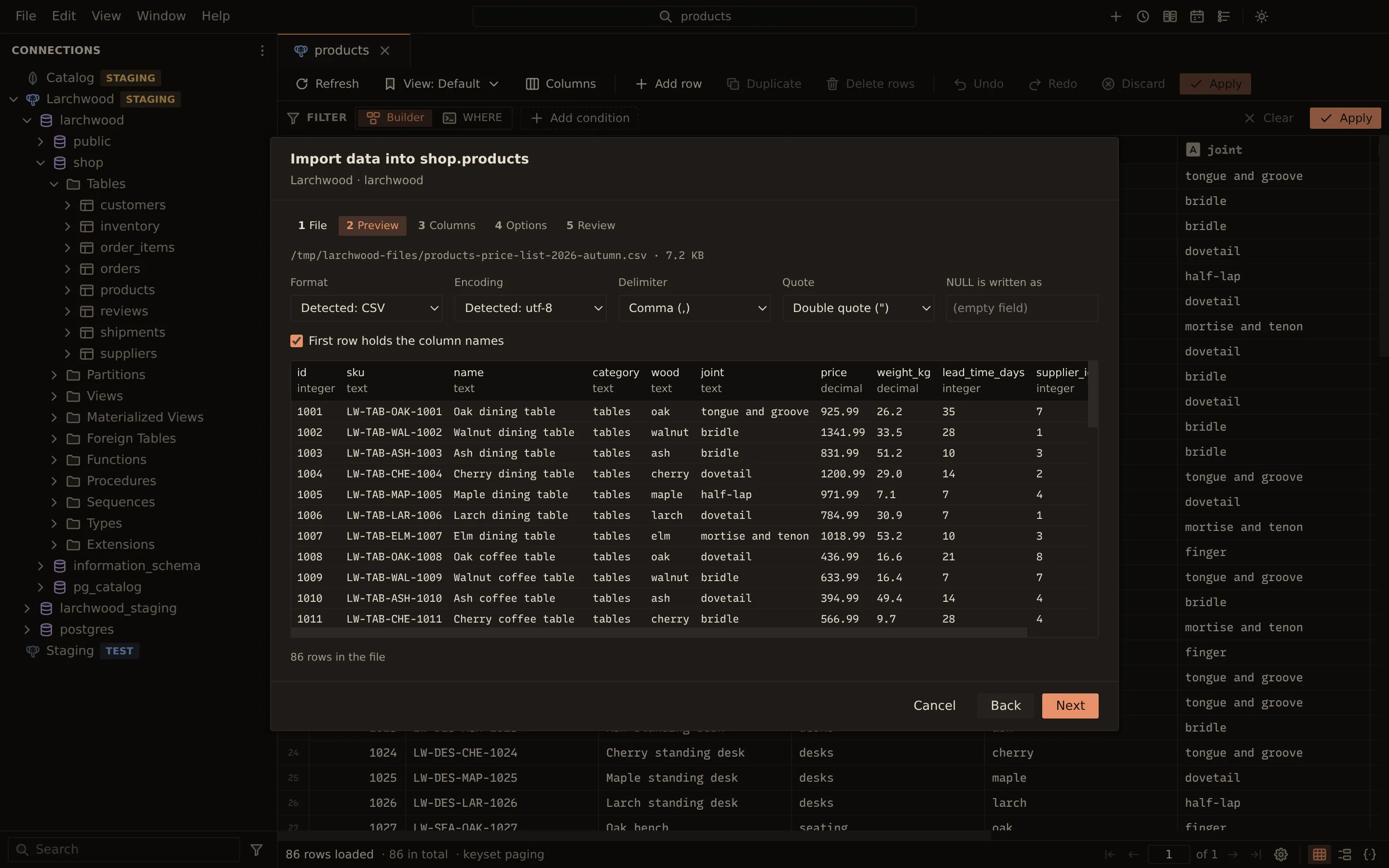Viewport: 1389px width, 868px height.
Task: Open the paging settings gear icon
Action: 1280,854
